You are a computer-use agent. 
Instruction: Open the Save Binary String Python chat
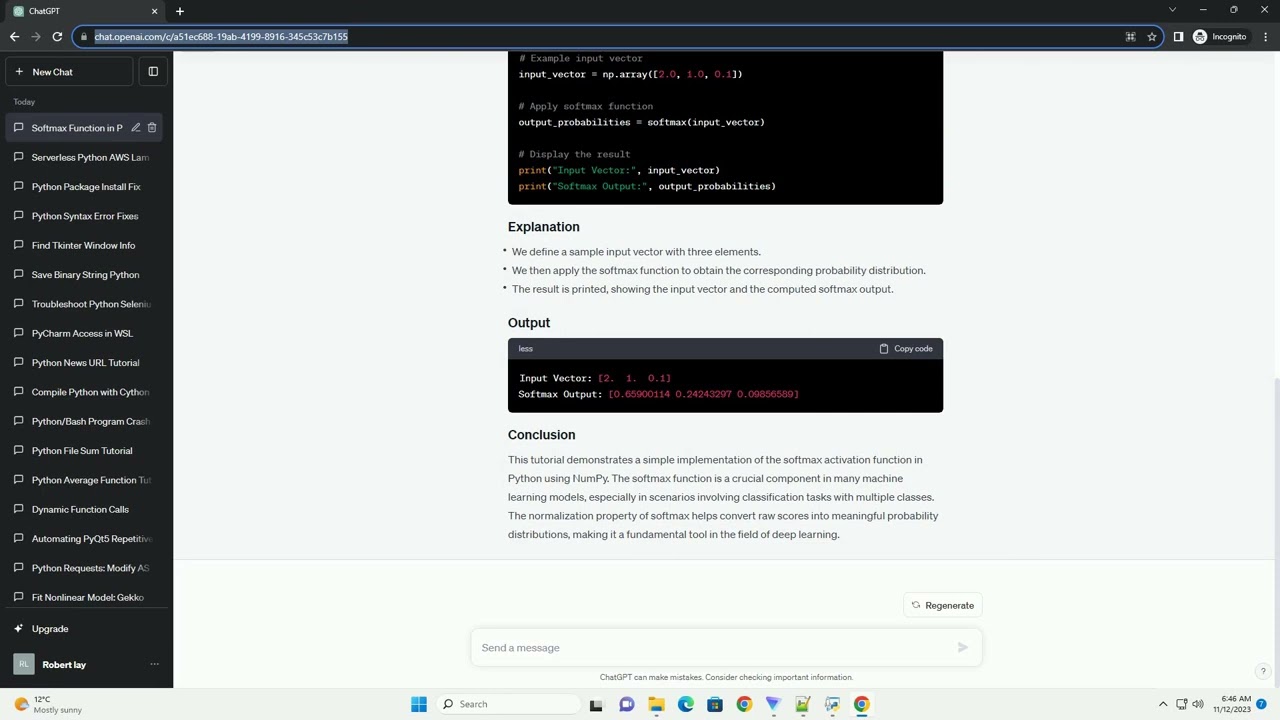click(85, 275)
